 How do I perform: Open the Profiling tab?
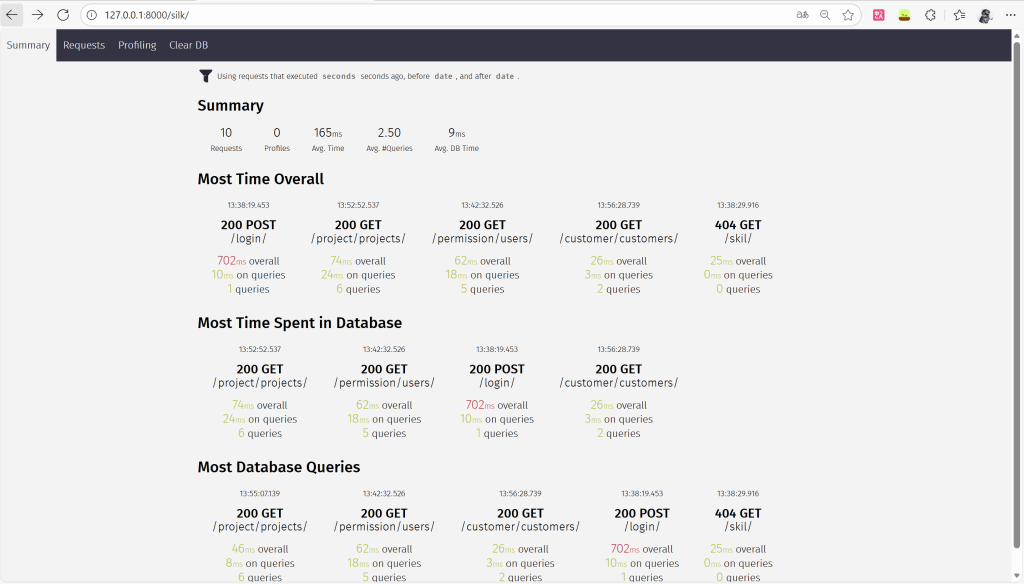click(x=137, y=45)
